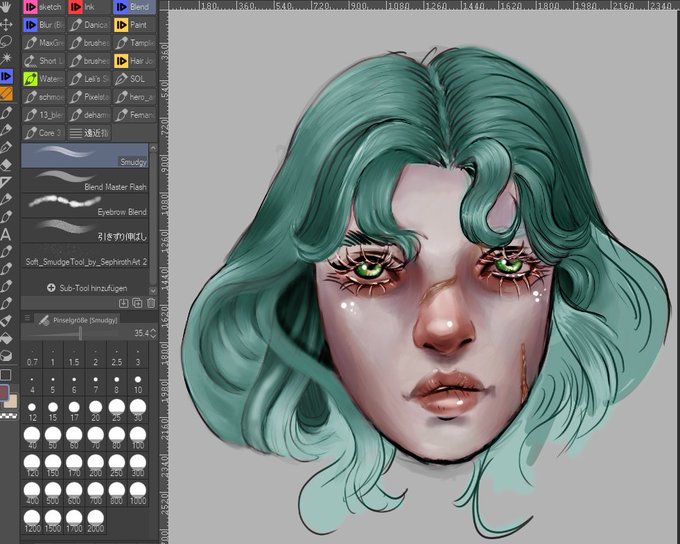Select the beige sub color swatch
Viewport: 680px width, 544px height.
(x=12, y=402)
